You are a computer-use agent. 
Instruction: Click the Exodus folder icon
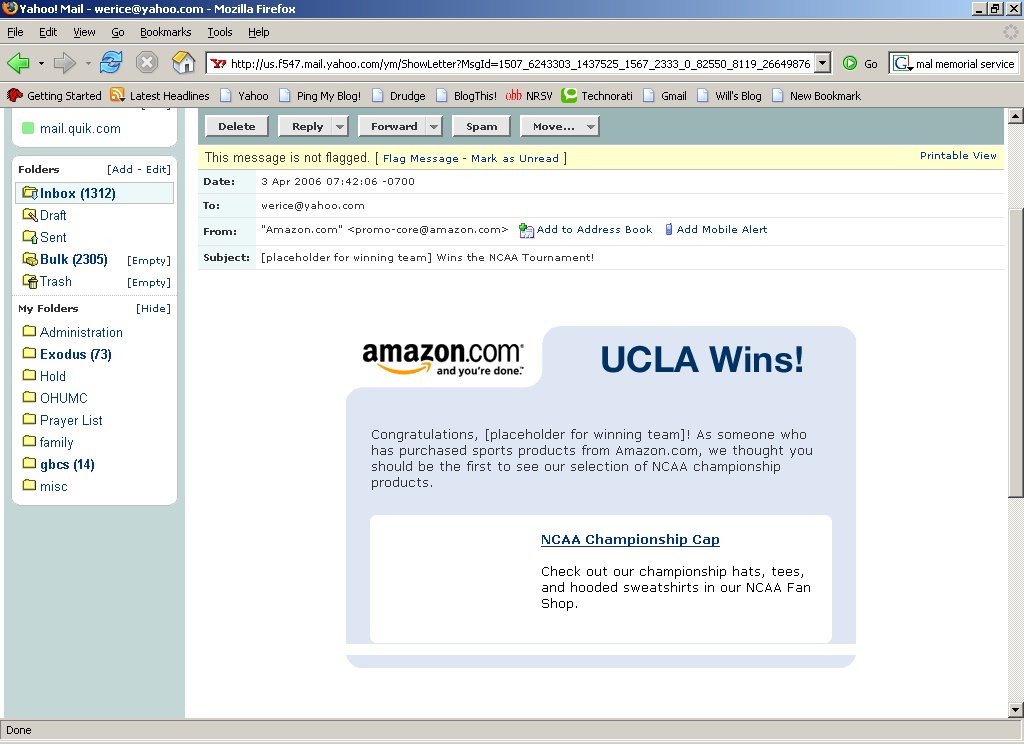click(x=29, y=353)
